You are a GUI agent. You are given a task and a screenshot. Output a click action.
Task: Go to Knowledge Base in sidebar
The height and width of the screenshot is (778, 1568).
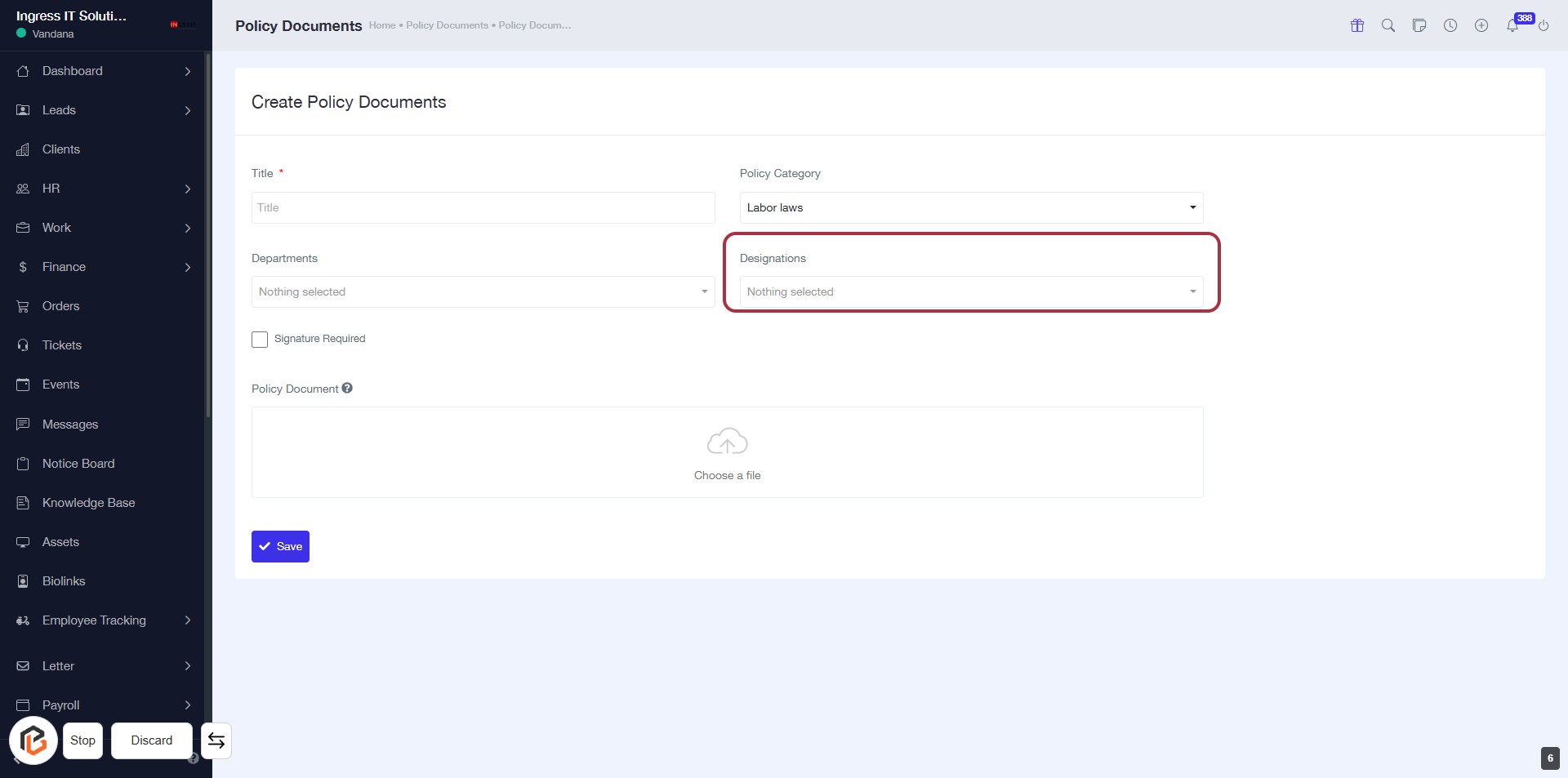point(88,503)
